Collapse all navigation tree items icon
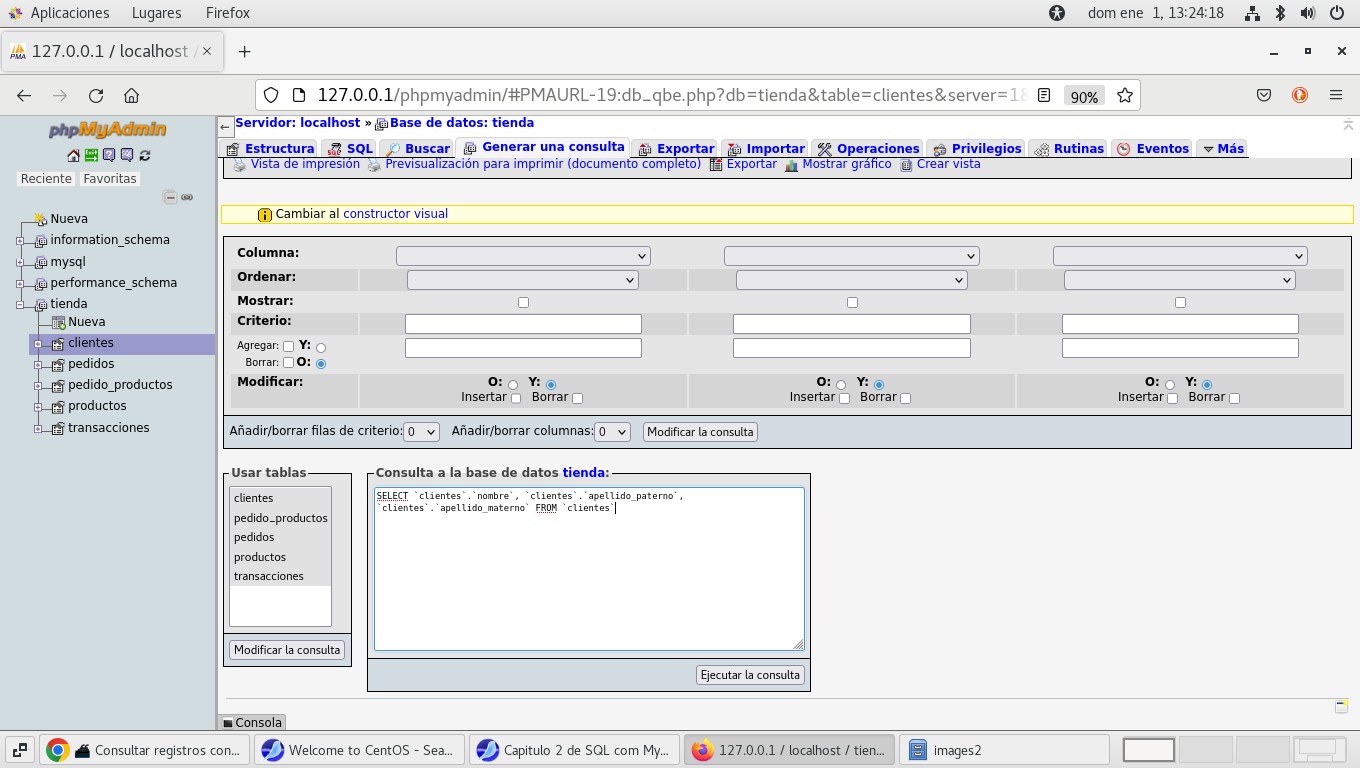 point(170,197)
